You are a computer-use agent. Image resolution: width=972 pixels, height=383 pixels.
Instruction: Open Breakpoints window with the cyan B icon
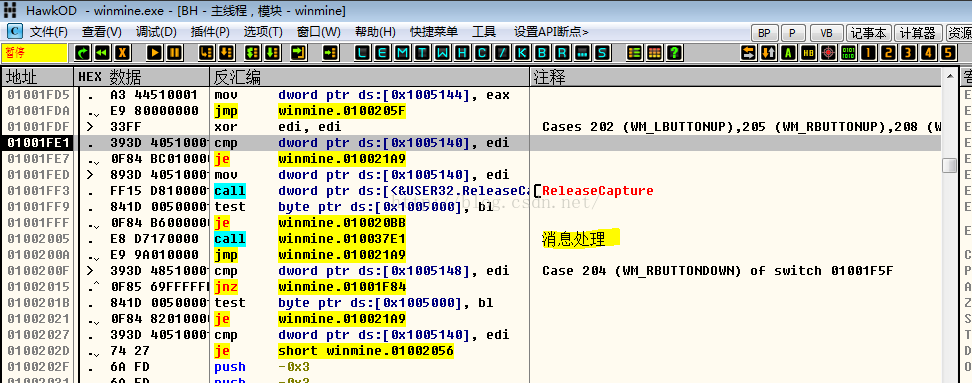[x=542, y=53]
